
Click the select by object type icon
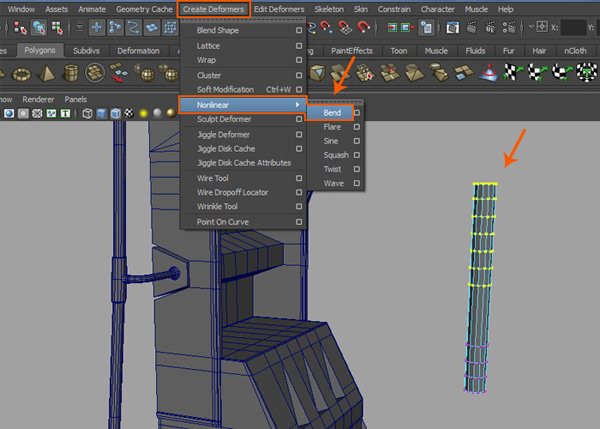pyautogui.click(x=39, y=28)
